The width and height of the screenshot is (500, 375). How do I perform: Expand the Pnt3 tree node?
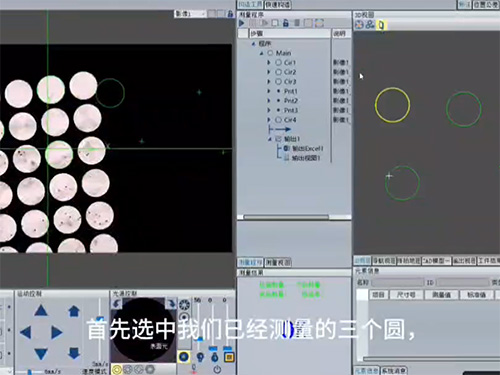pyautogui.click(x=269, y=110)
